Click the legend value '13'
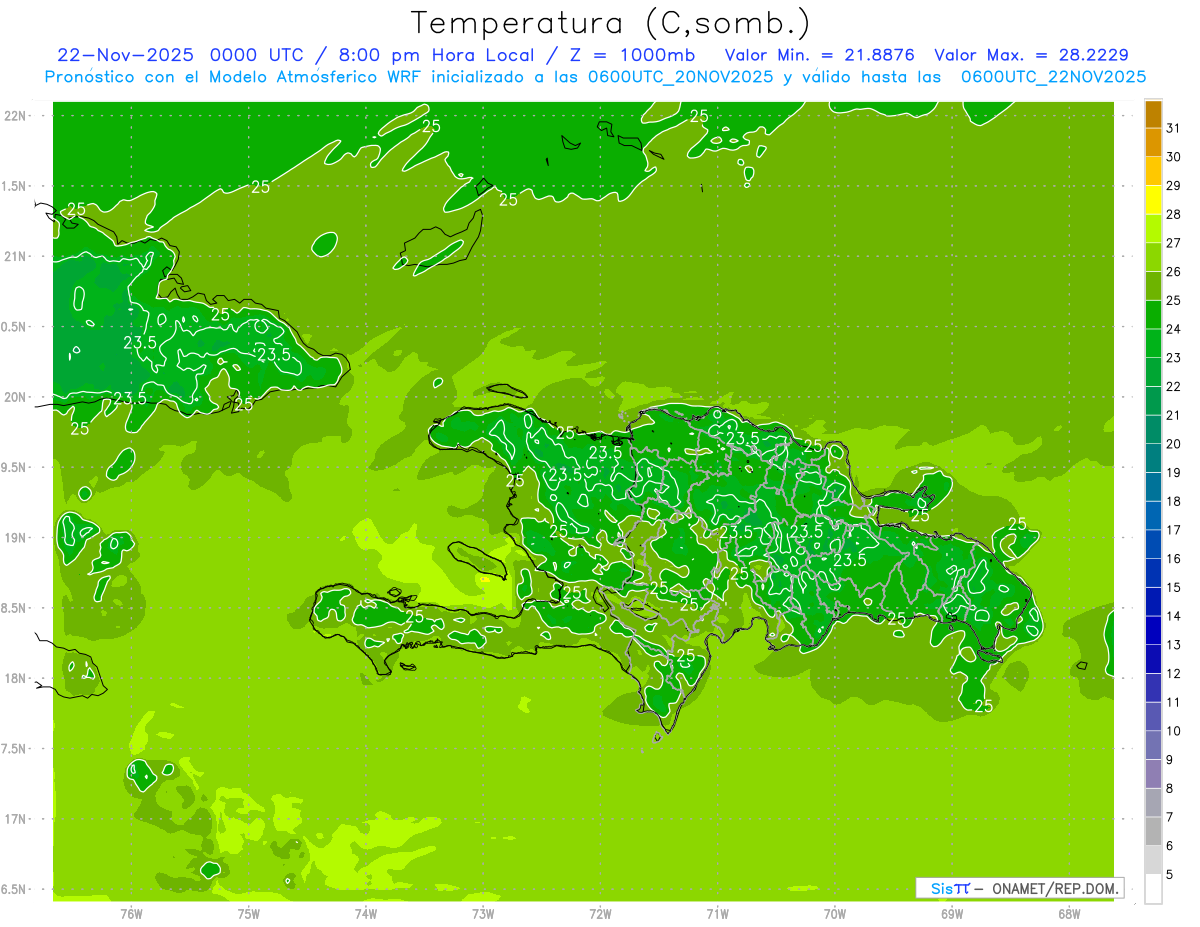1200x927 pixels. click(1174, 645)
